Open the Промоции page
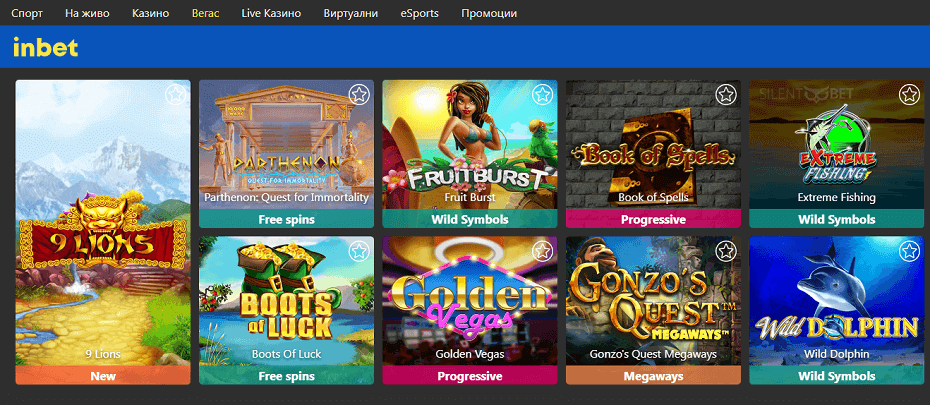Viewport: 930px width, 405px height. [x=489, y=13]
